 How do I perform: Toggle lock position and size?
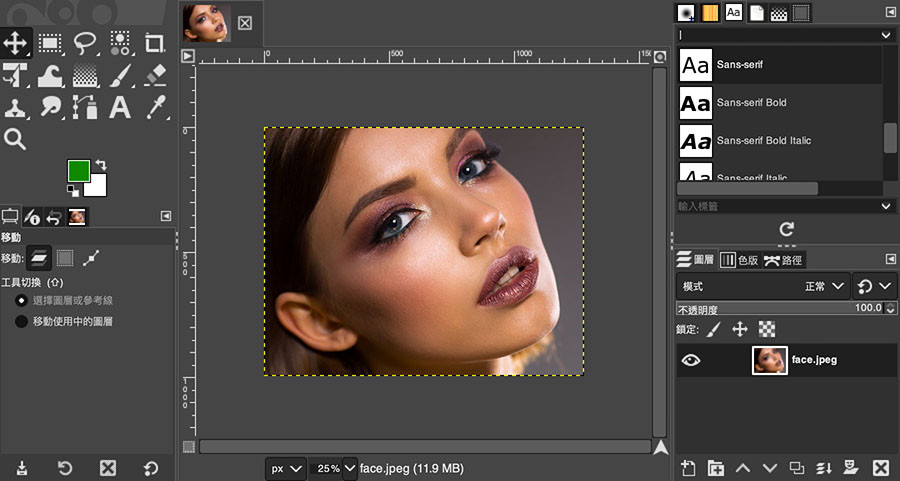[x=740, y=329]
